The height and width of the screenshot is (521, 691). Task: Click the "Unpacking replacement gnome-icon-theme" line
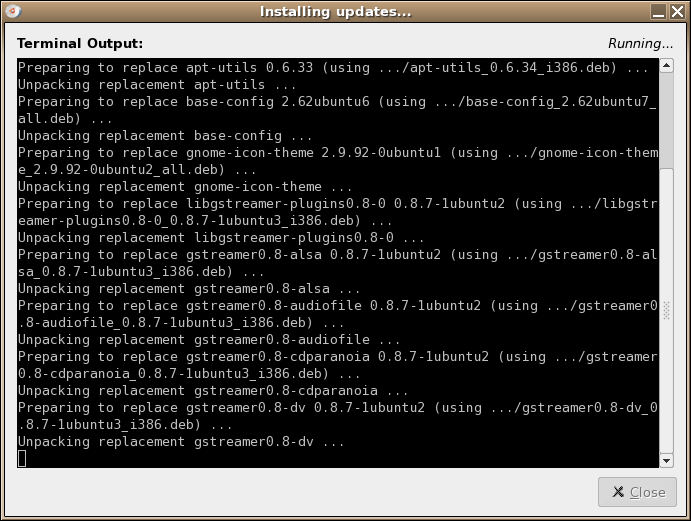pos(185,187)
